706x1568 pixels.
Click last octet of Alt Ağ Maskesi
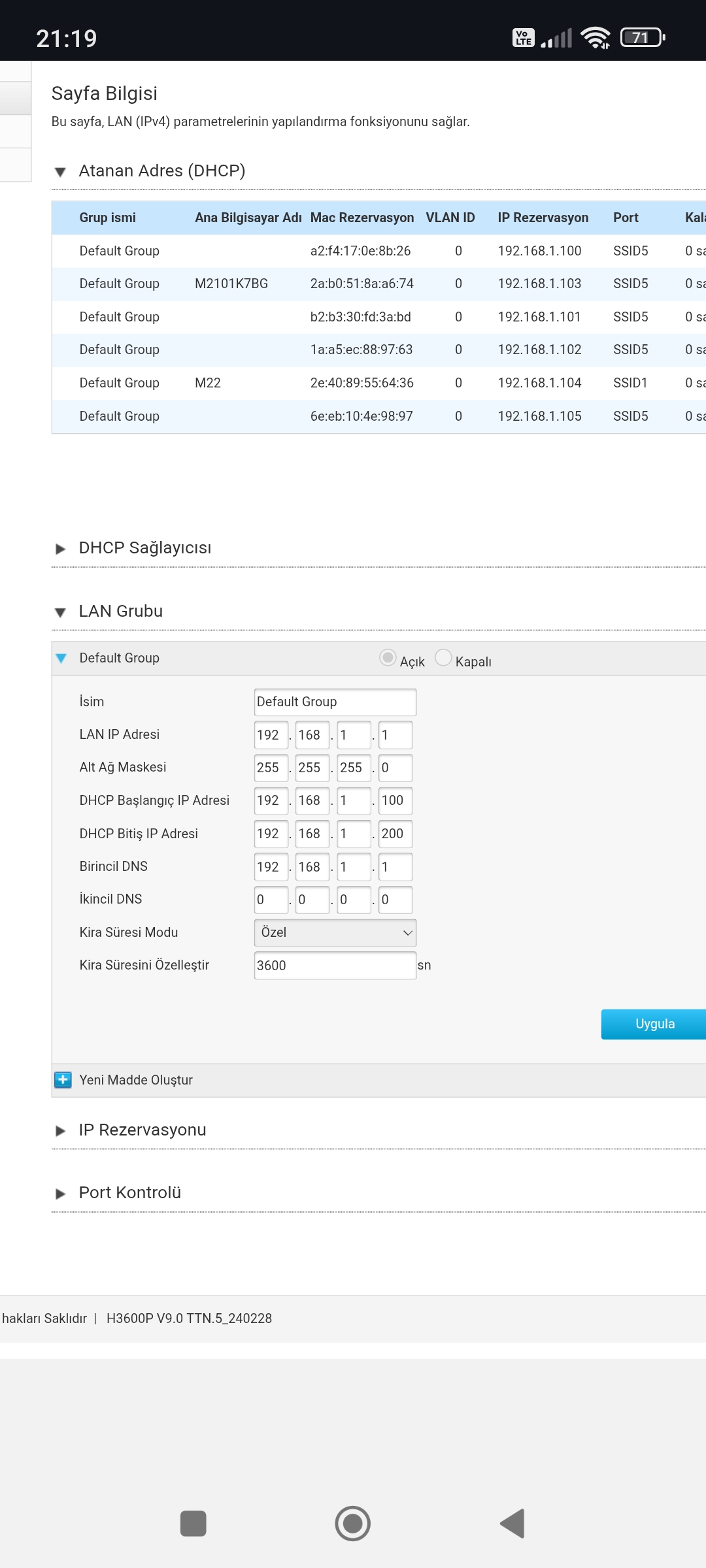click(395, 768)
